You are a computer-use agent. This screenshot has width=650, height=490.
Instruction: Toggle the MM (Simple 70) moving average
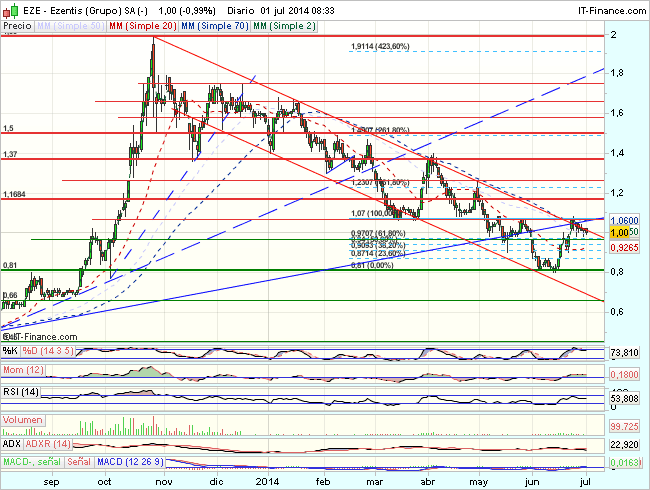(x=203, y=21)
